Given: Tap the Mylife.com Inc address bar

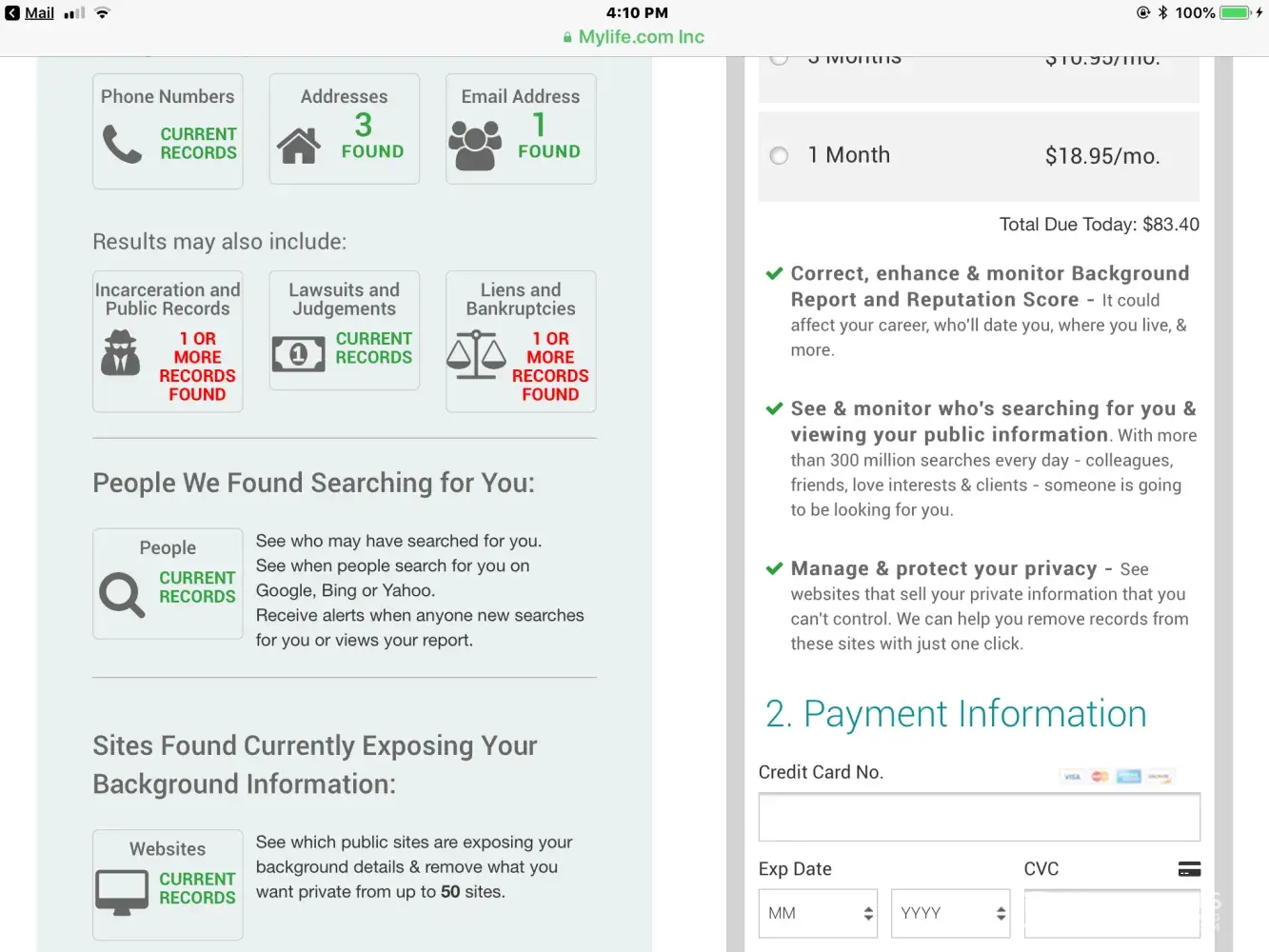Looking at the screenshot, I should coord(634,37).
